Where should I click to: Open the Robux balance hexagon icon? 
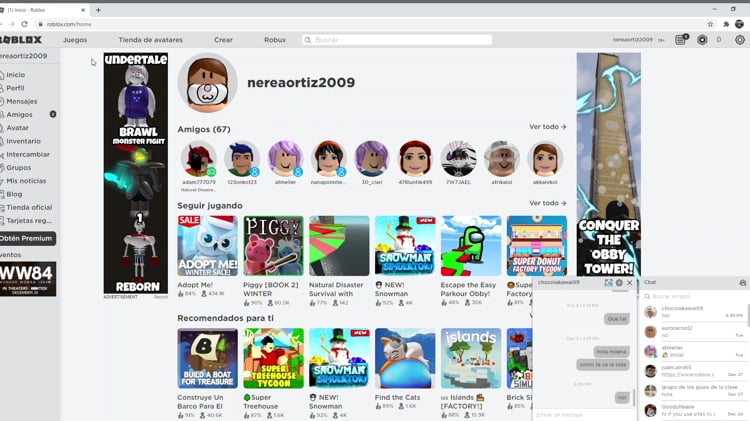click(x=702, y=40)
